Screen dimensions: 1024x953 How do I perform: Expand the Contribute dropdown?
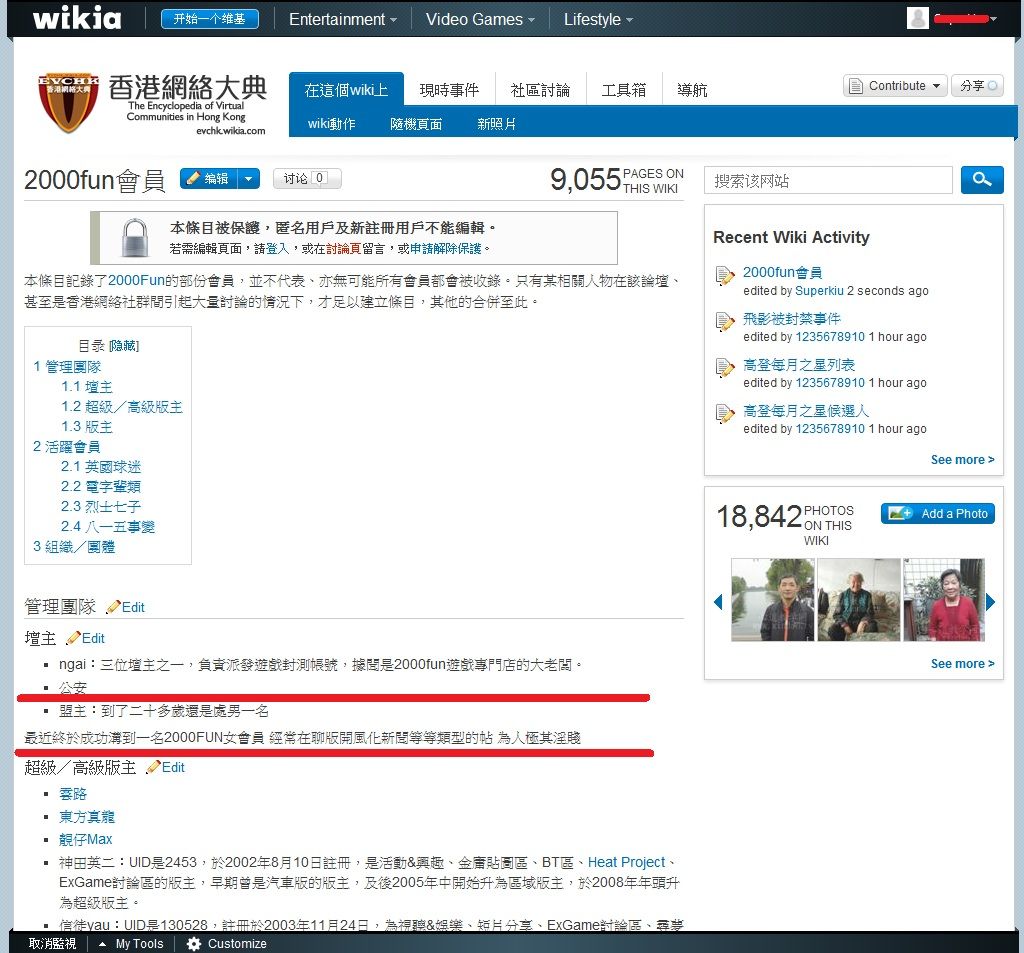point(895,86)
